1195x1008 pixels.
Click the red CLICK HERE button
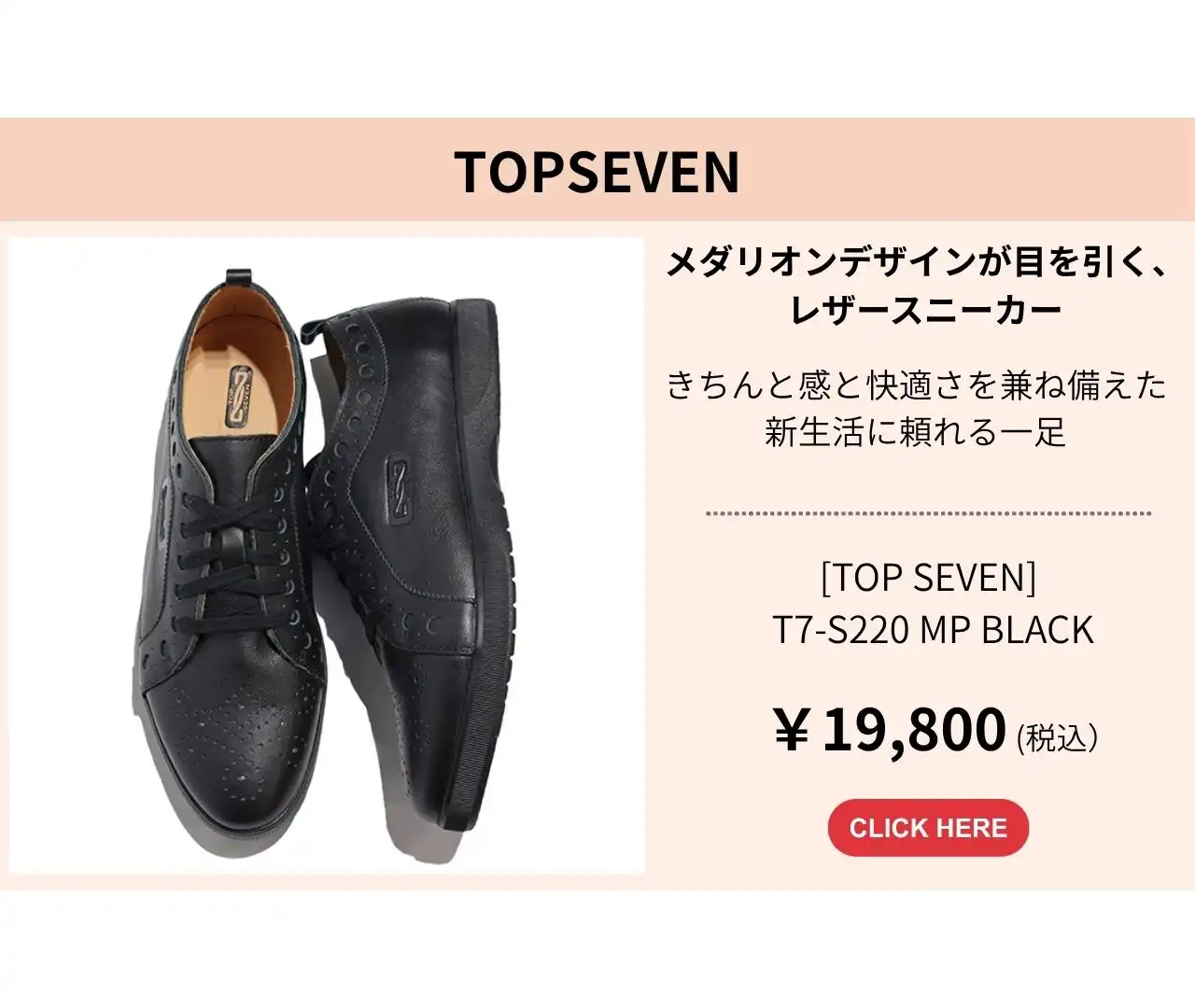[x=928, y=828]
